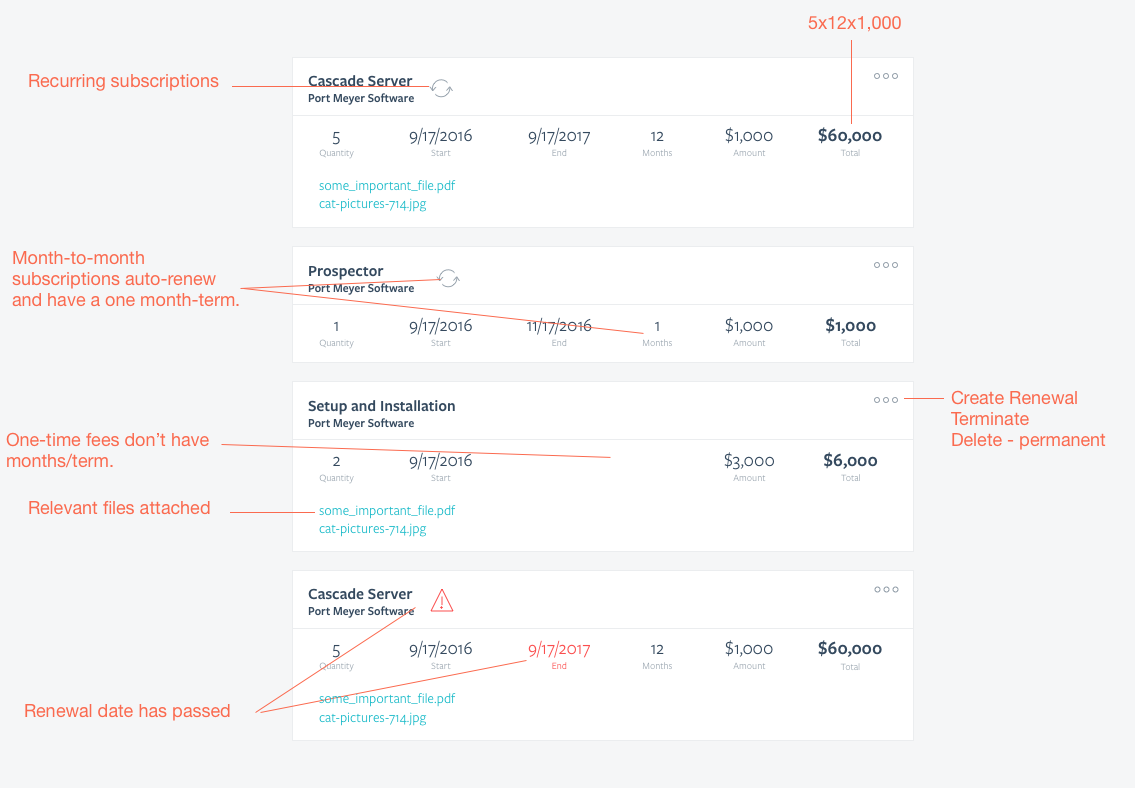Choose Delete - permanent option

[x=1028, y=440]
